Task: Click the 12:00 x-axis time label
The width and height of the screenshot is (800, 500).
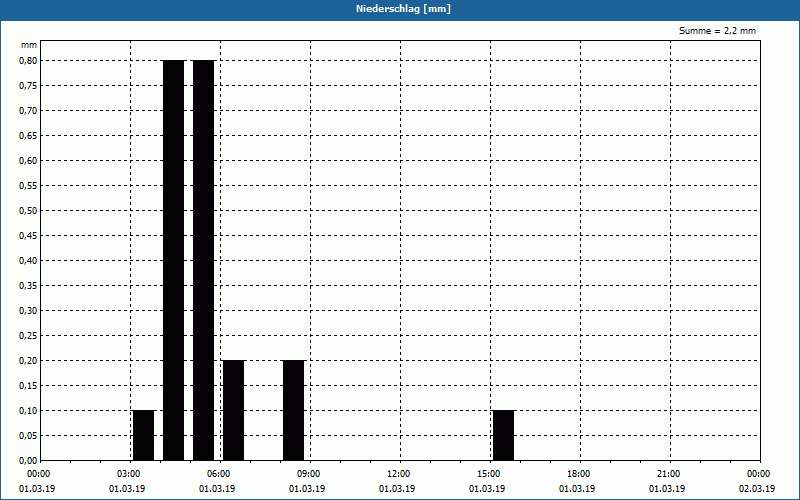Action: [399, 474]
